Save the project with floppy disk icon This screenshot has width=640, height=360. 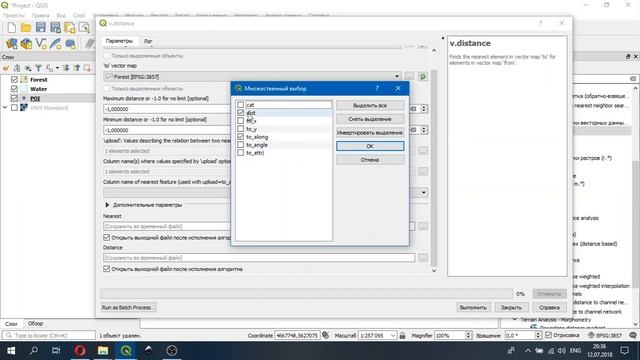(40, 28)
